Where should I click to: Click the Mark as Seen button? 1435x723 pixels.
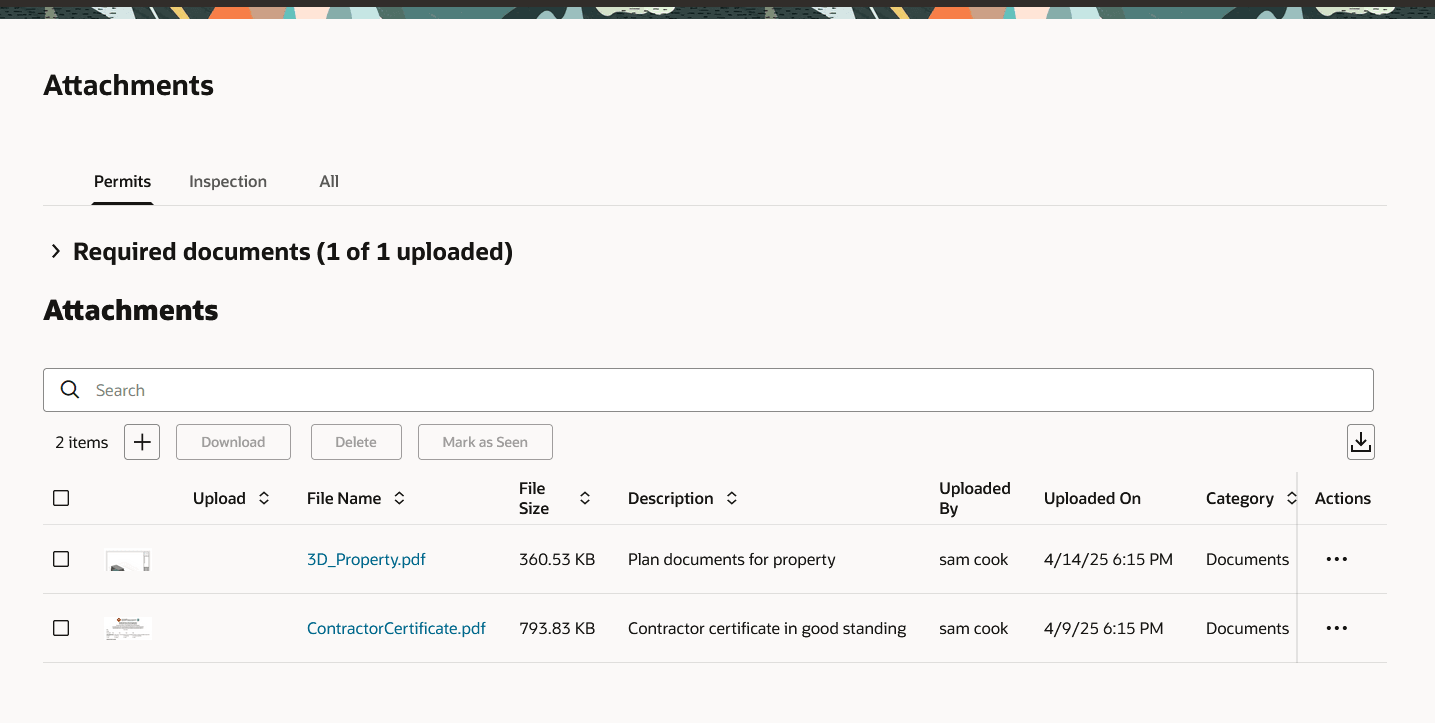click(x=485, y=441)
